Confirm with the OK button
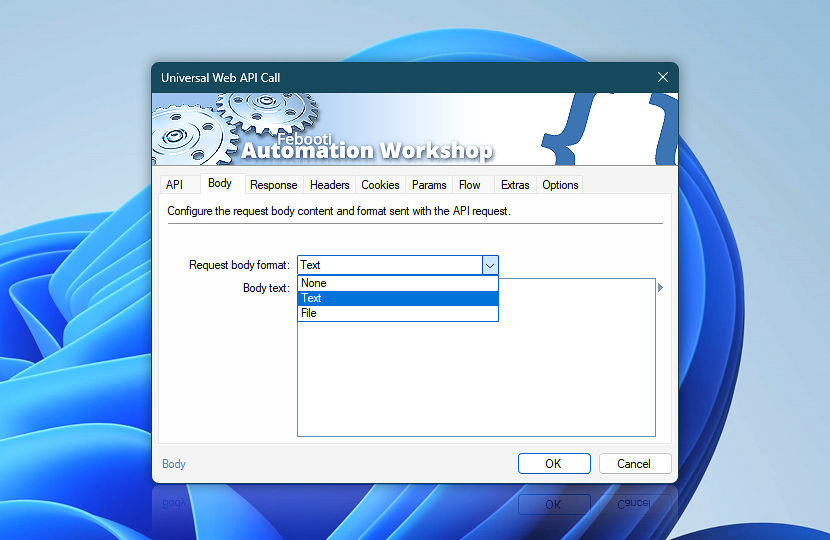The image size is (830, 540). point(554,464)
